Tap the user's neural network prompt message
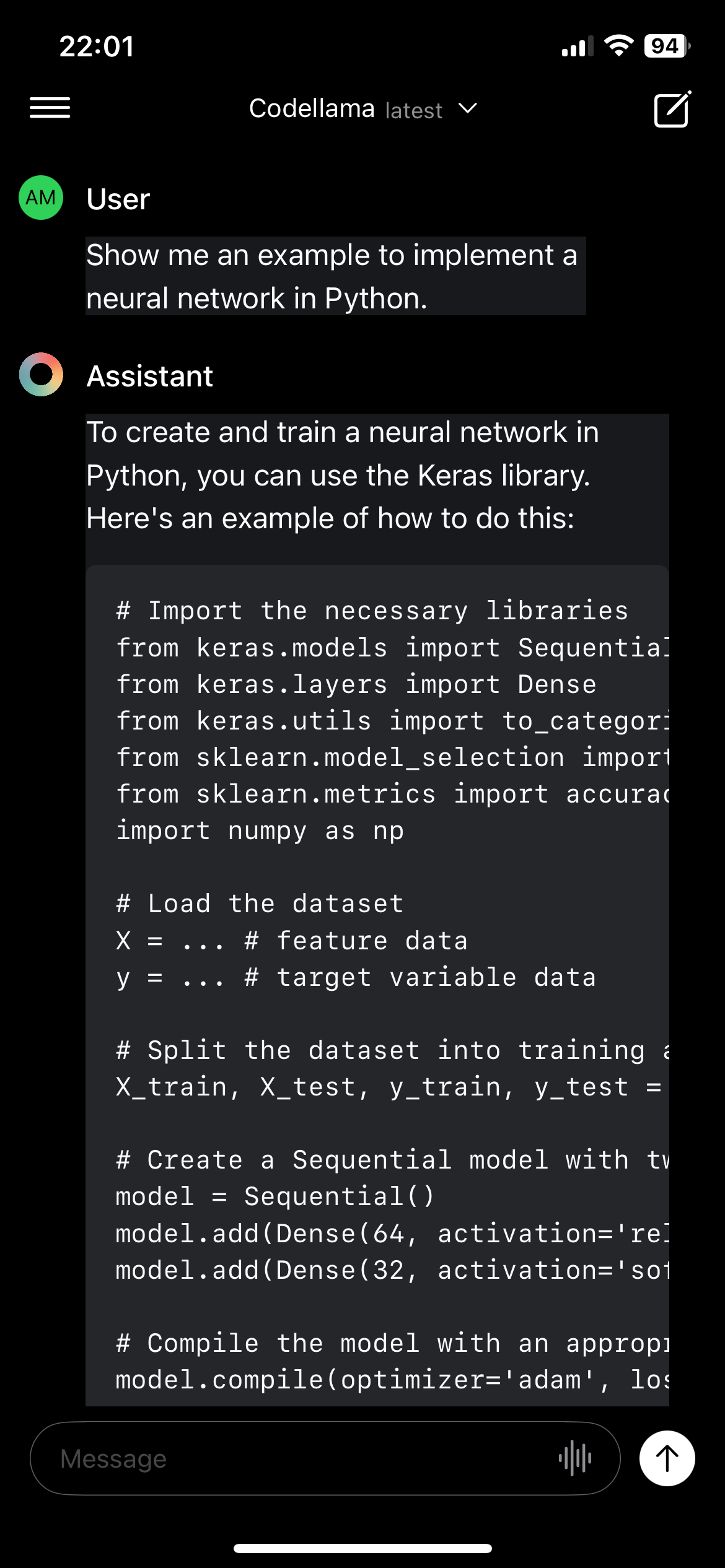The image size is (725, 1568). [x=332, y=277]
